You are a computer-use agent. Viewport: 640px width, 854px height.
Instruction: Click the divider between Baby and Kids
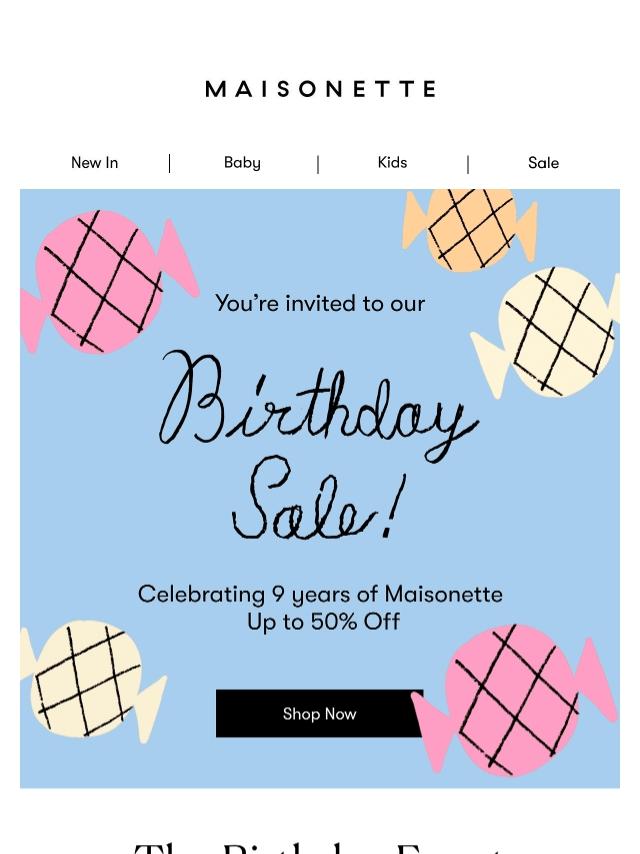(x=318, y=163)
